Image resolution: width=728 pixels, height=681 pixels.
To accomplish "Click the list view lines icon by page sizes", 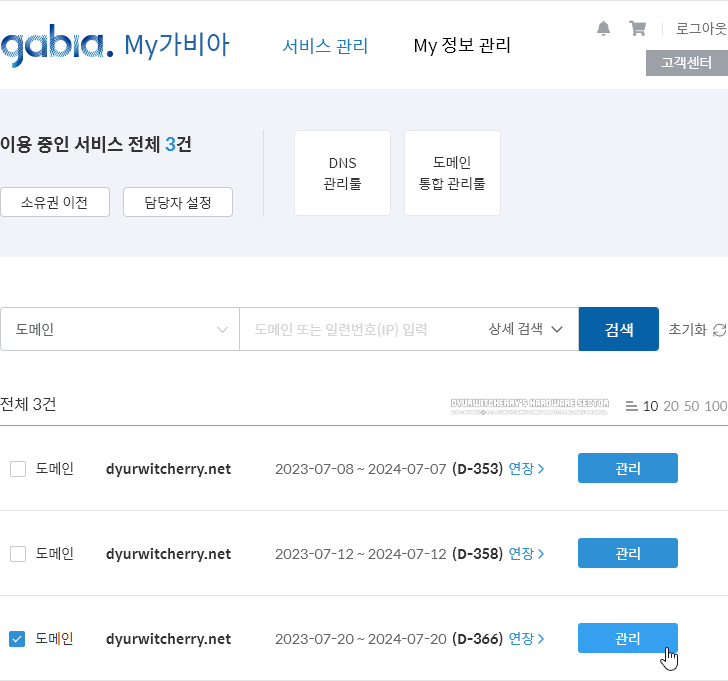I will pyautogui.click(x=631, y=406).
